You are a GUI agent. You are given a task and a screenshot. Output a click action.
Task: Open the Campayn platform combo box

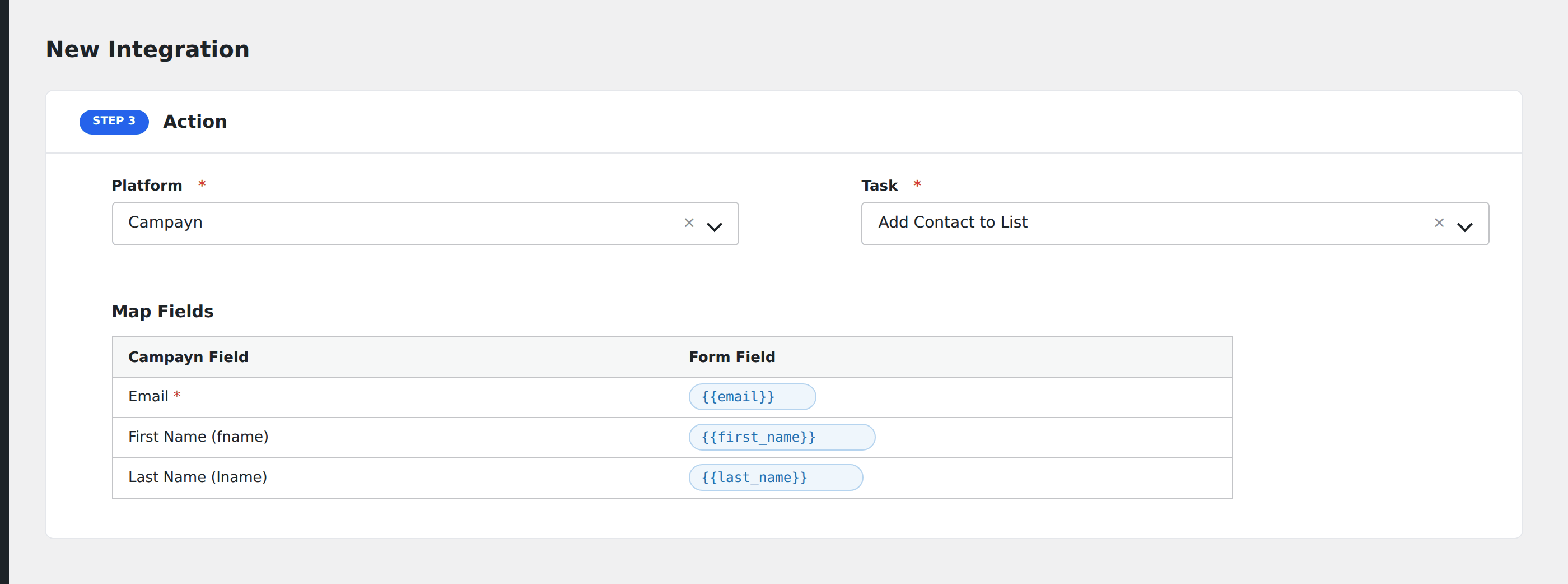coord(425,224)
